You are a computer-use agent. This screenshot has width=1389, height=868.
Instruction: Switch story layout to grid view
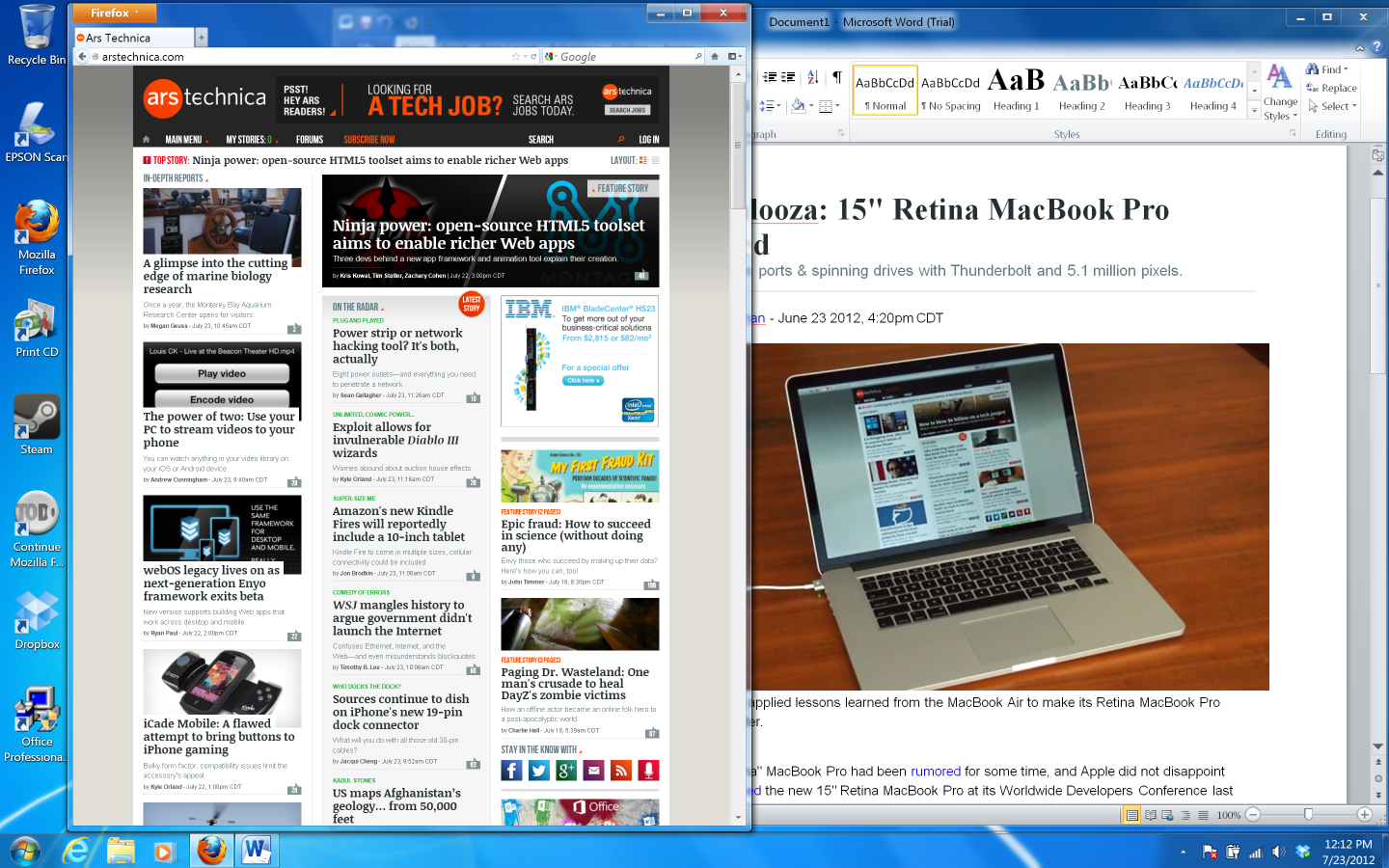pos(642,160)
